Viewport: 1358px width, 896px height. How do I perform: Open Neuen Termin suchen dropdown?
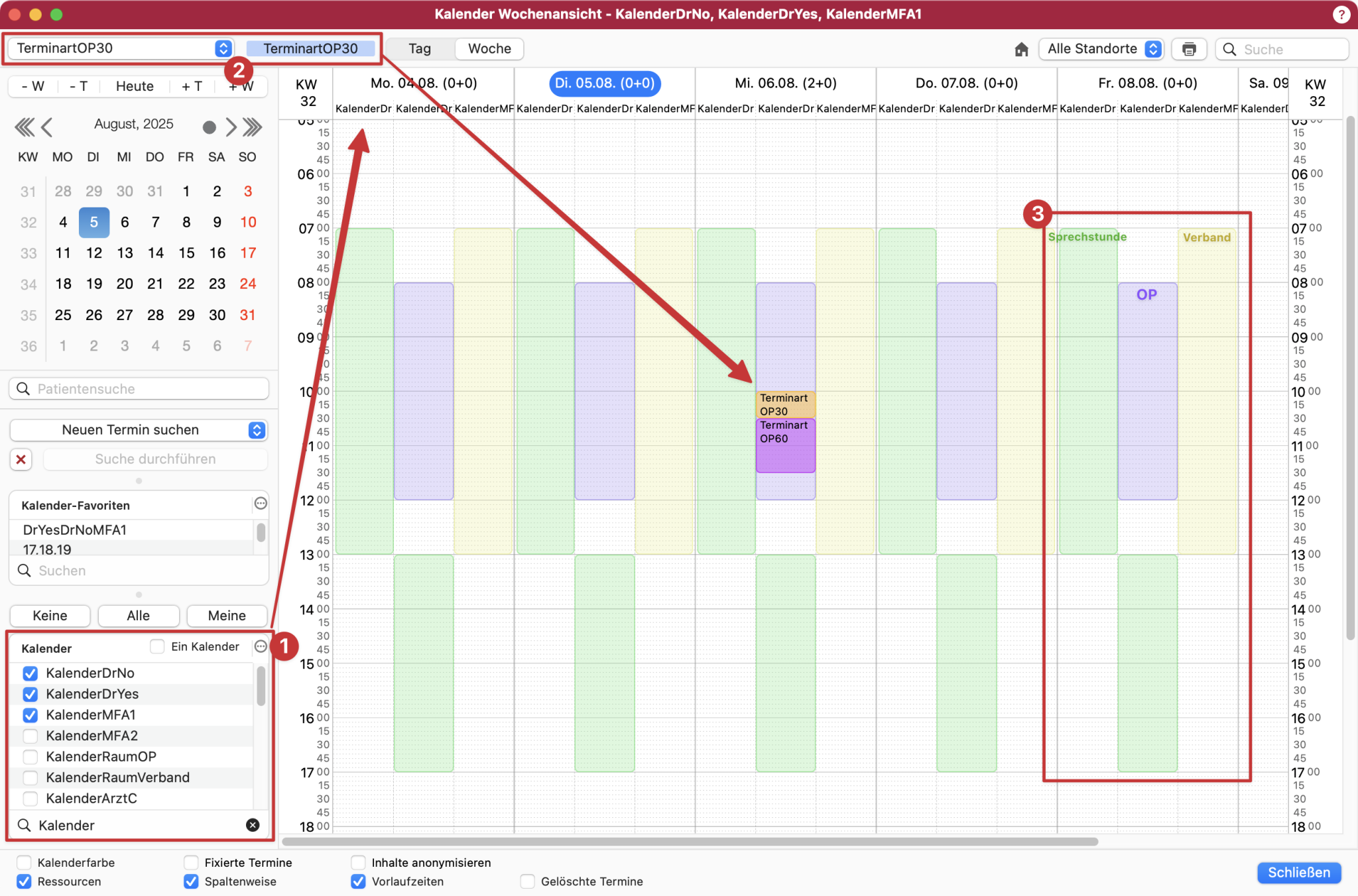pyautogui.click(x=139, y=430)
